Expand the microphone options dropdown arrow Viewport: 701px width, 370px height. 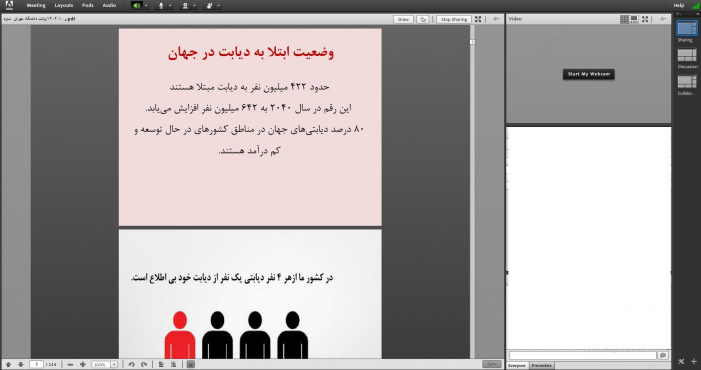click(x=170, y=6)
